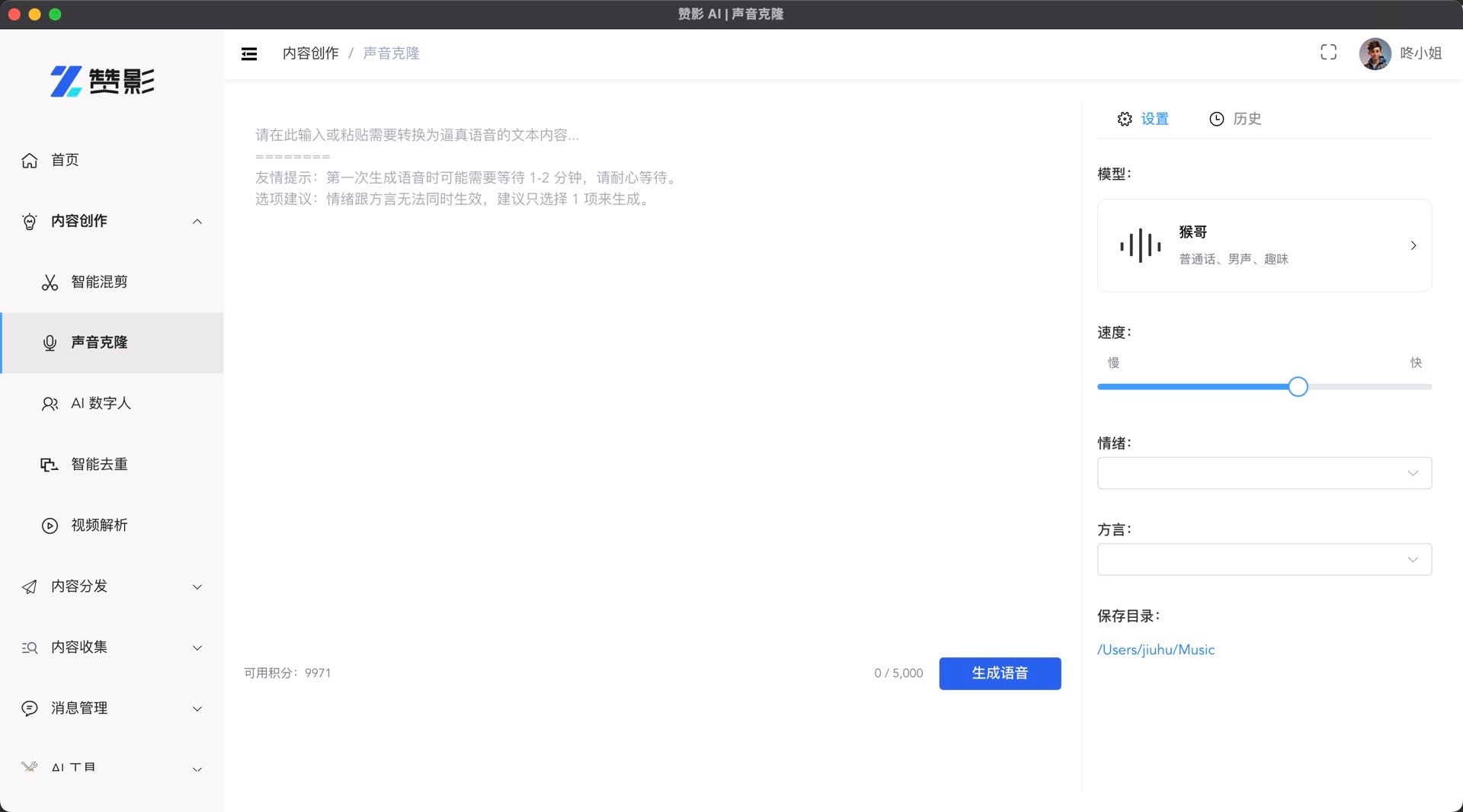
Task: Open the 方言 dropdown
Action: [1264, 559]
